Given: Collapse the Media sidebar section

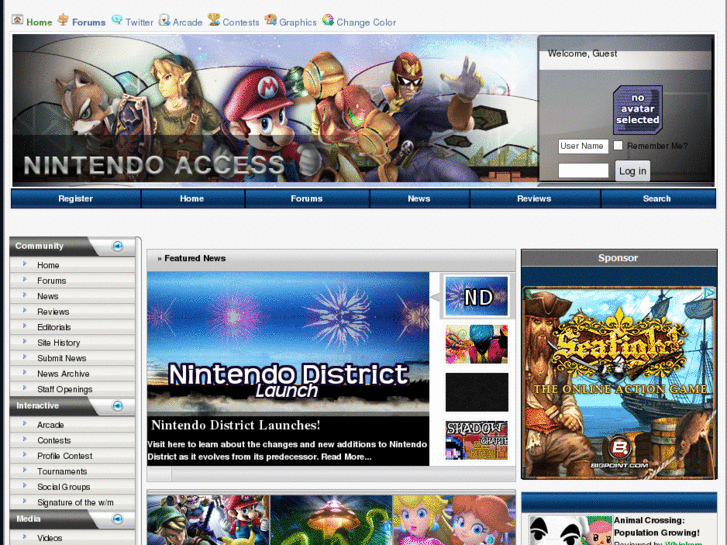Looking at the screenshot, I should coord(118,519).
